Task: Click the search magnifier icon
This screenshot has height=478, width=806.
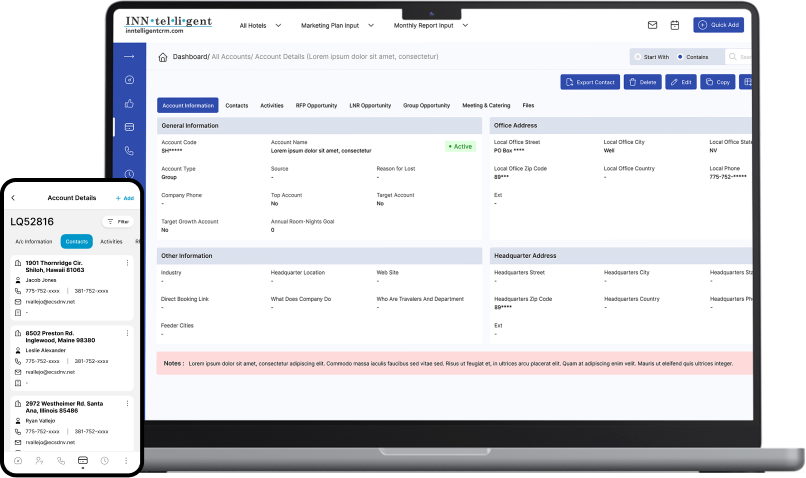Action: [x=732, y=57]
